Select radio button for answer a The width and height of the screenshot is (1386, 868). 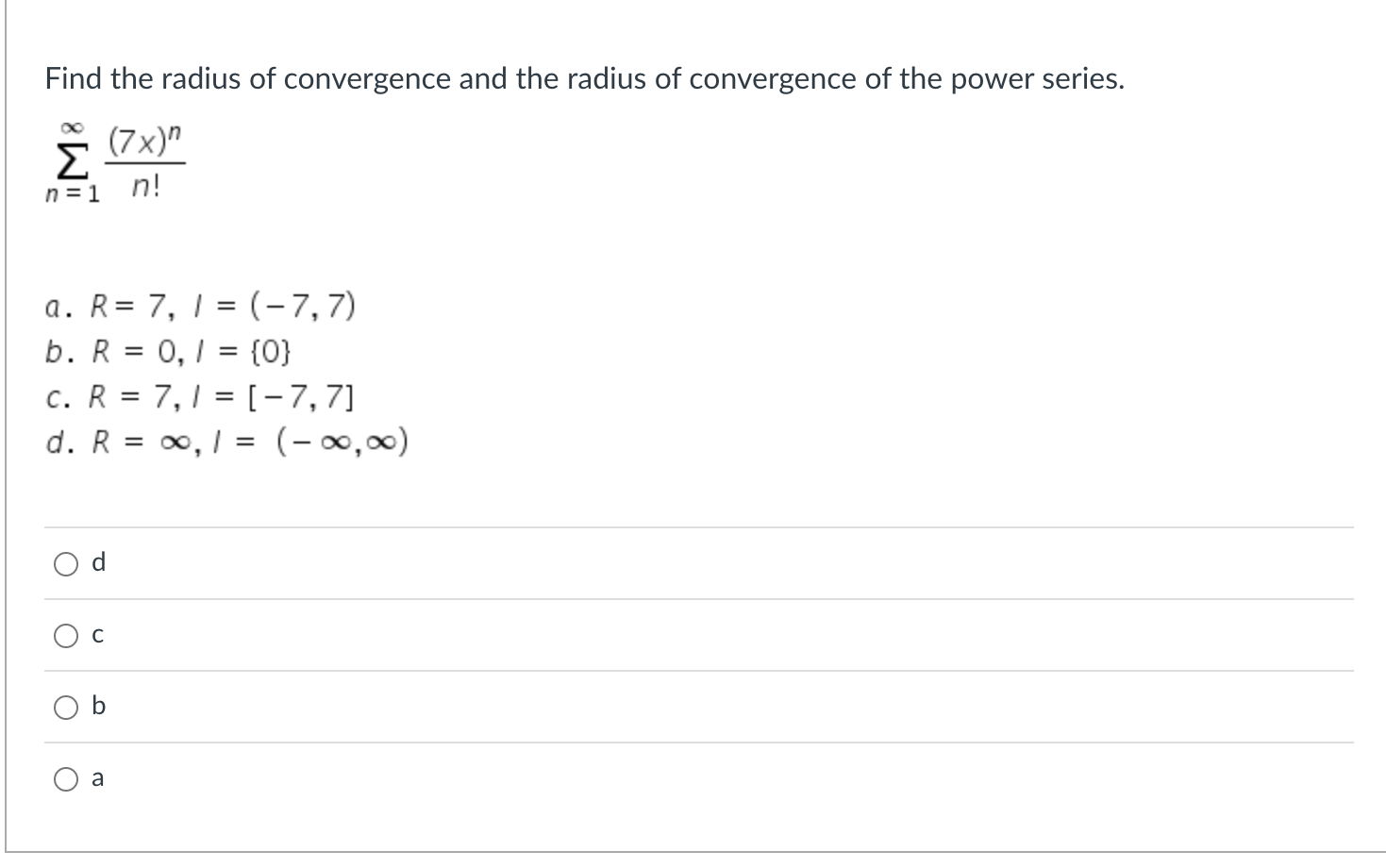point(66,778)
